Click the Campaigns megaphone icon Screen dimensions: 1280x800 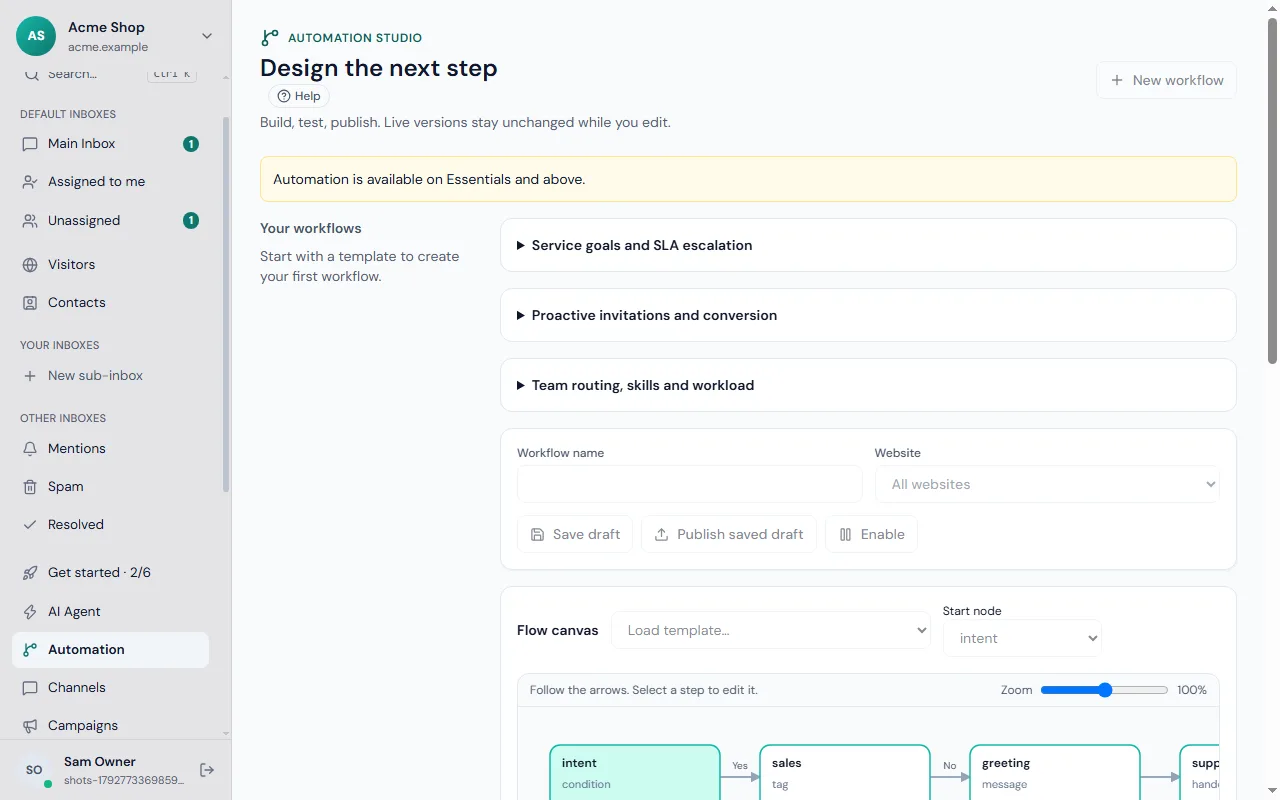[x=30, y=726]
